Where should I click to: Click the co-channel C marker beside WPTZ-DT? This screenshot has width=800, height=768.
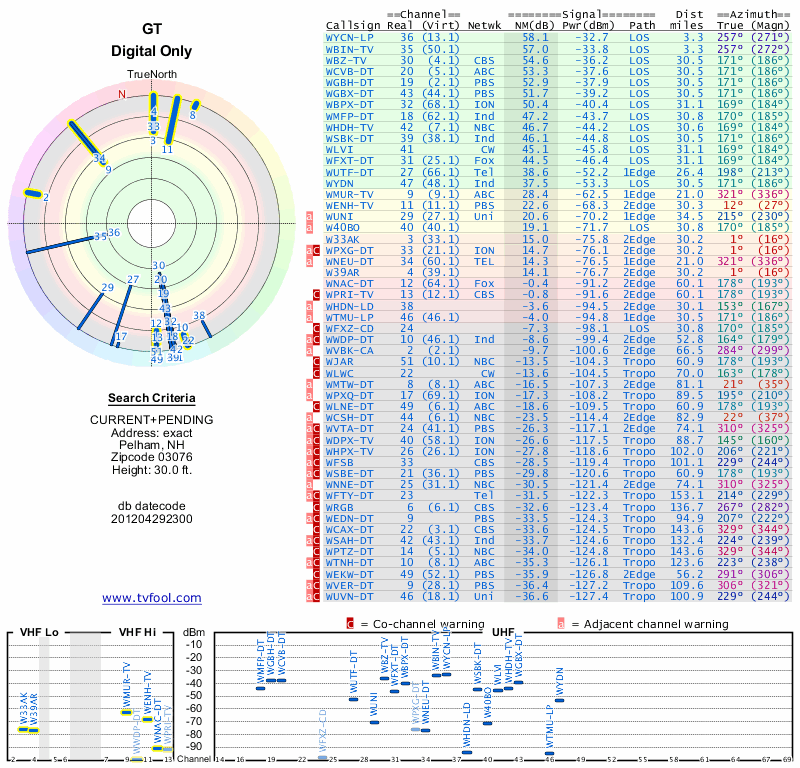(x=316, y=552)
